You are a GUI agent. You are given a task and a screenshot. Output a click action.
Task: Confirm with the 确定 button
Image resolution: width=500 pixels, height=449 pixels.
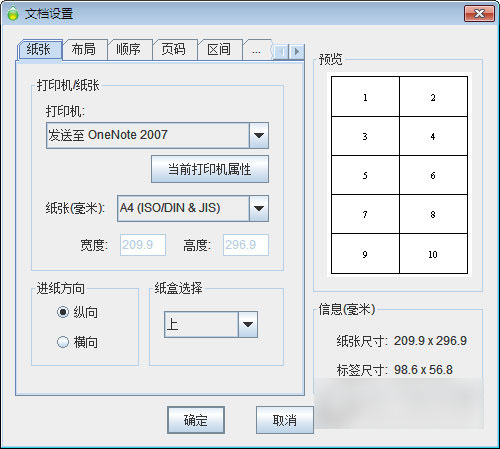[196, 420]
